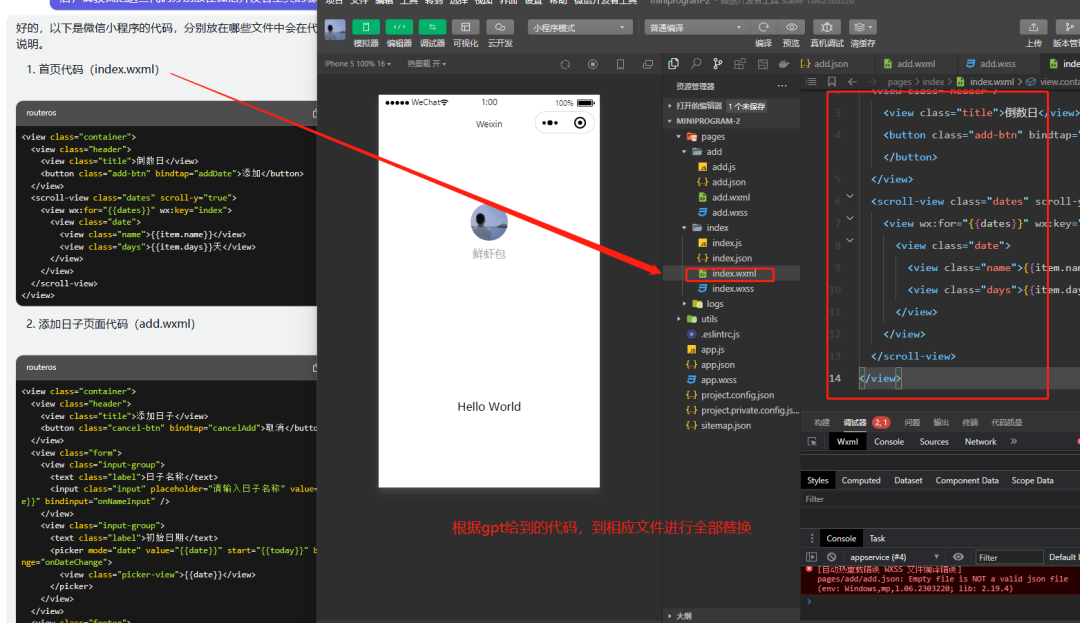The image size is (1080, 623).
Task: Open the Sources devtools tab
Action: (x=934, y=442)
